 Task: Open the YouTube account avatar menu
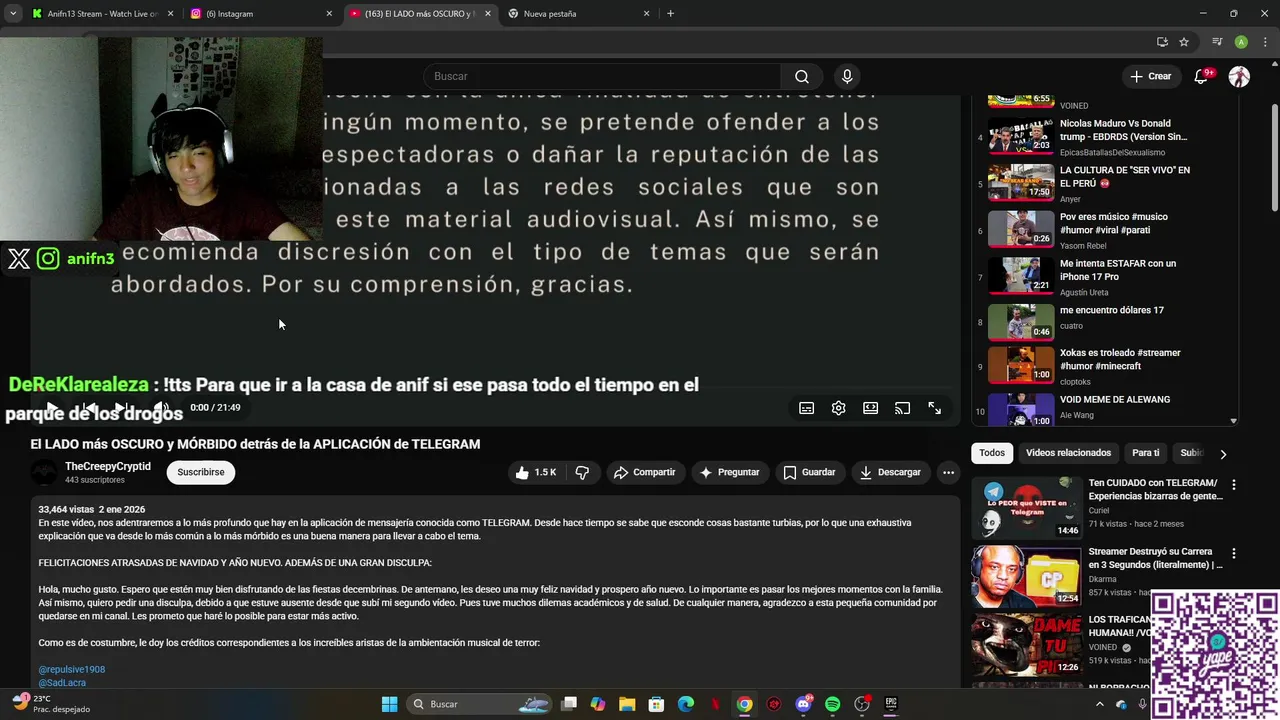[1239, 77]
